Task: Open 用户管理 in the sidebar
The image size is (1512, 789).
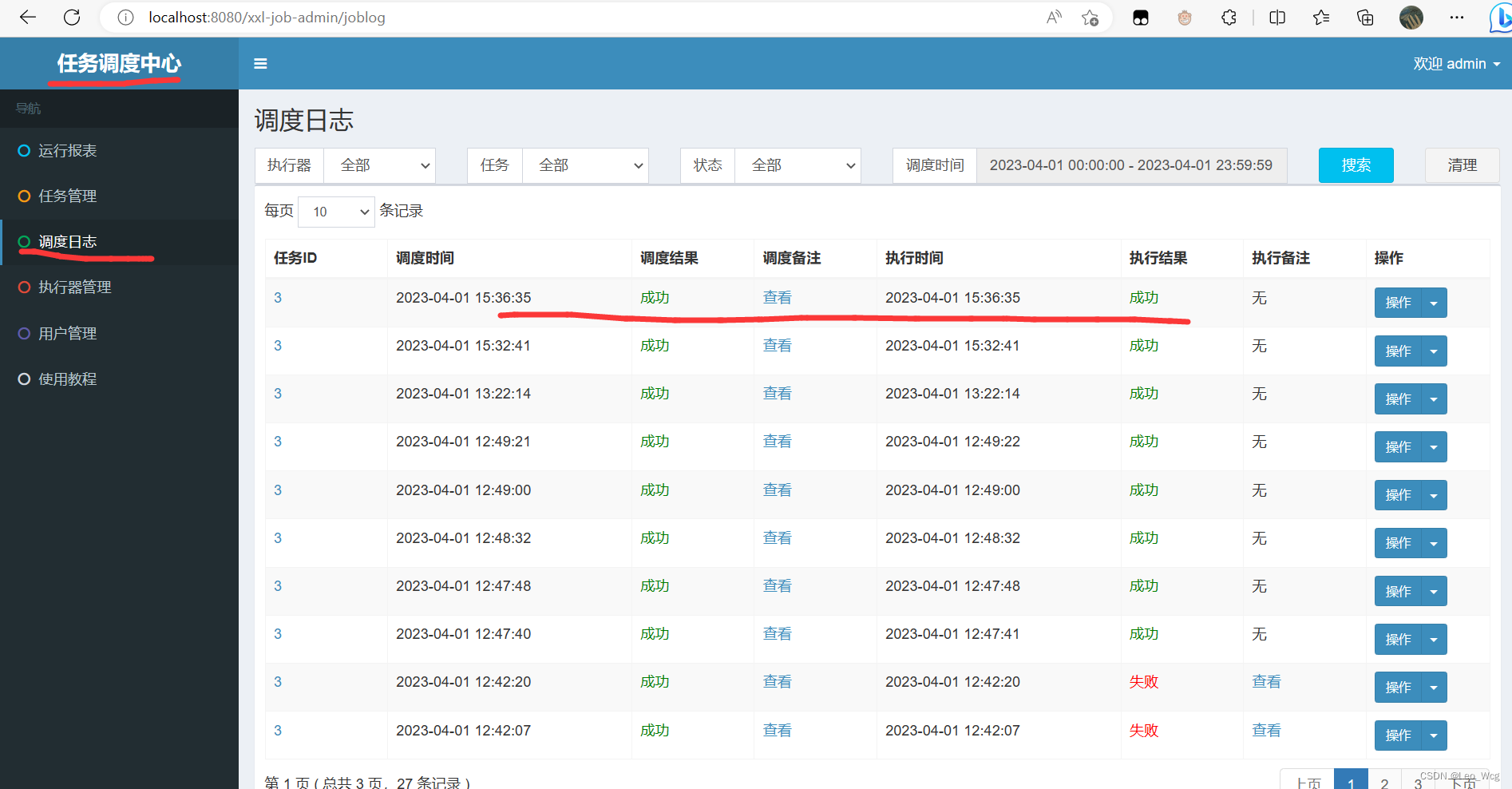Action: tap(68, 333)
